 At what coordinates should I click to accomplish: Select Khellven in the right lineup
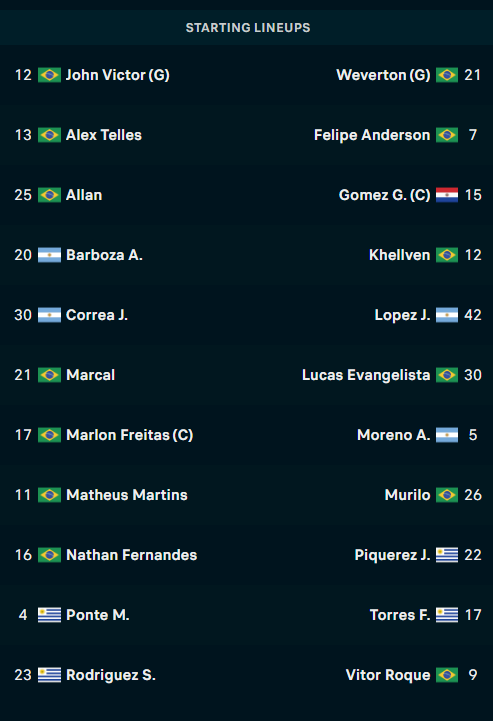[399, 255]
